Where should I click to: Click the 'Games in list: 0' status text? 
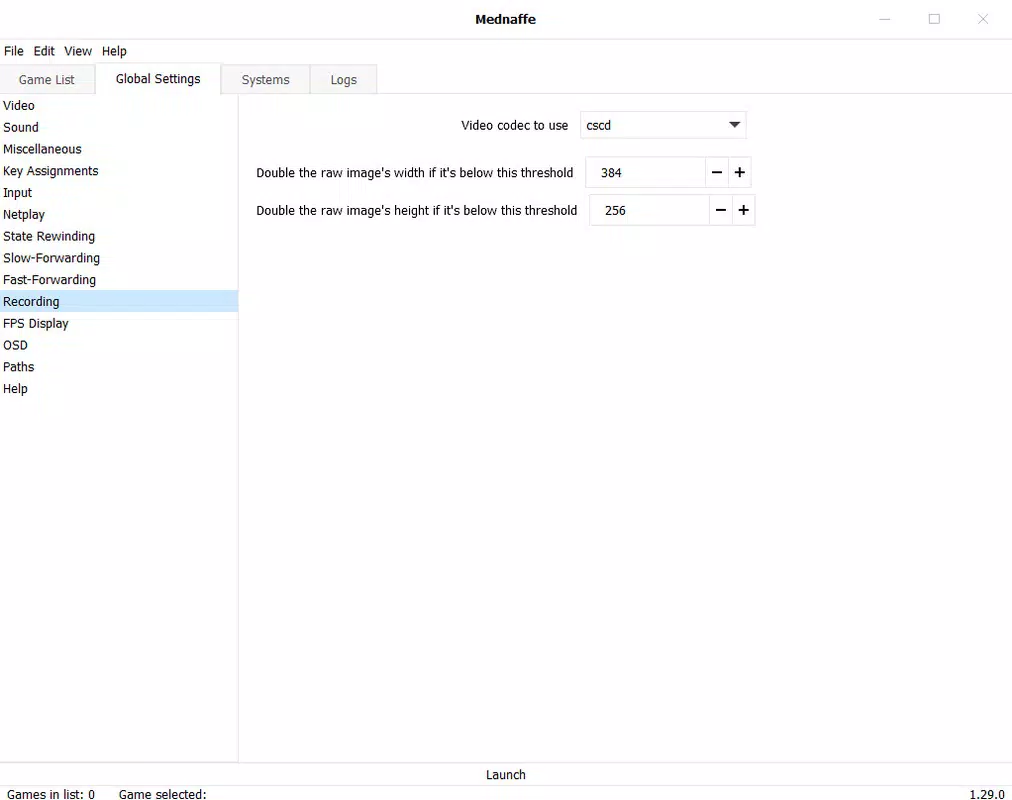pyautogui.click(x=51, y=794)
